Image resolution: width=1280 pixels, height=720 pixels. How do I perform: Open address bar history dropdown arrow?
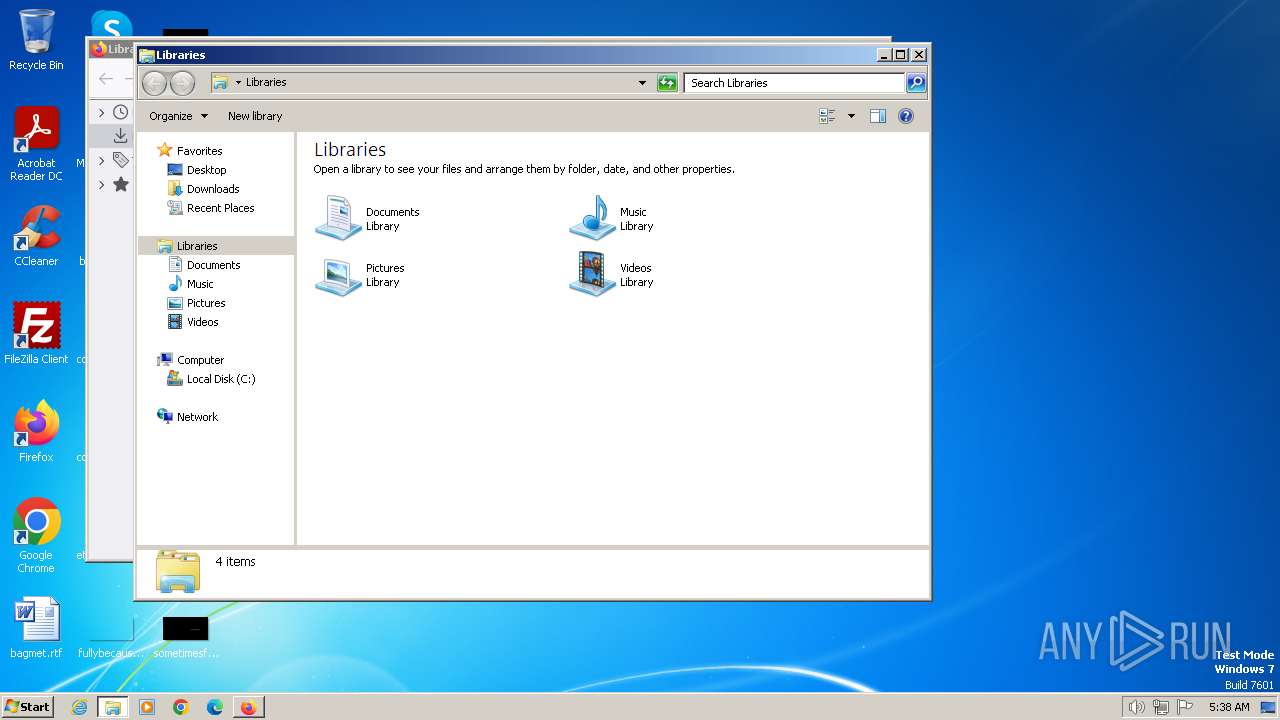642,83
